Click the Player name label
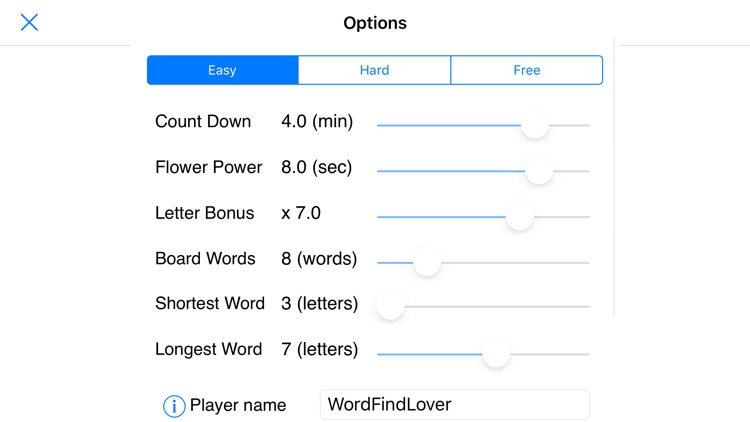Image resolution: width=750 pixels, height=422 pixels. 238,405
